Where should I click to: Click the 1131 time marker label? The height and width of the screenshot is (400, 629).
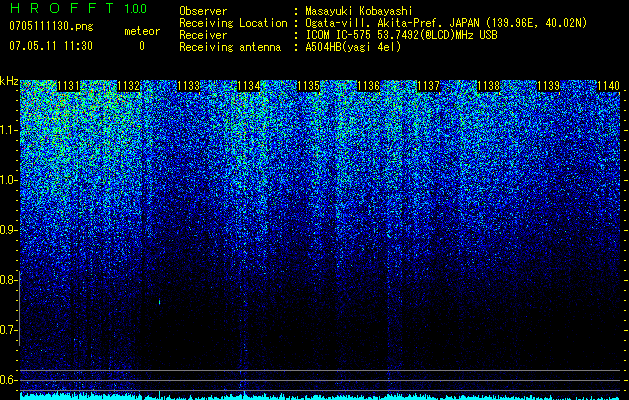(69, 86)
